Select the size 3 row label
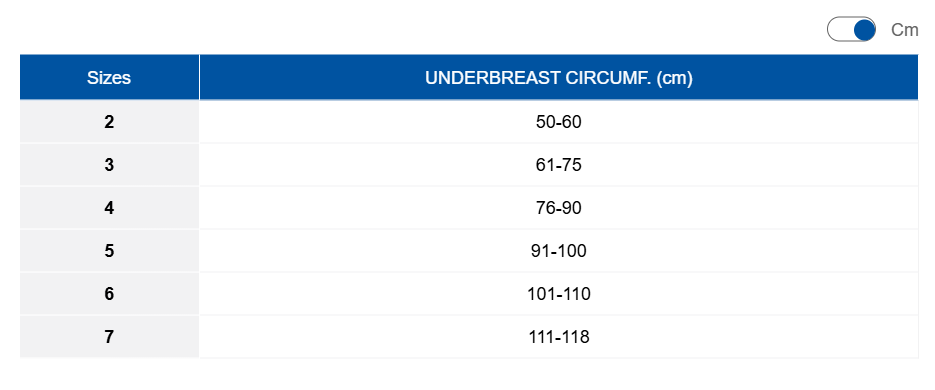 tap(109, 165)
